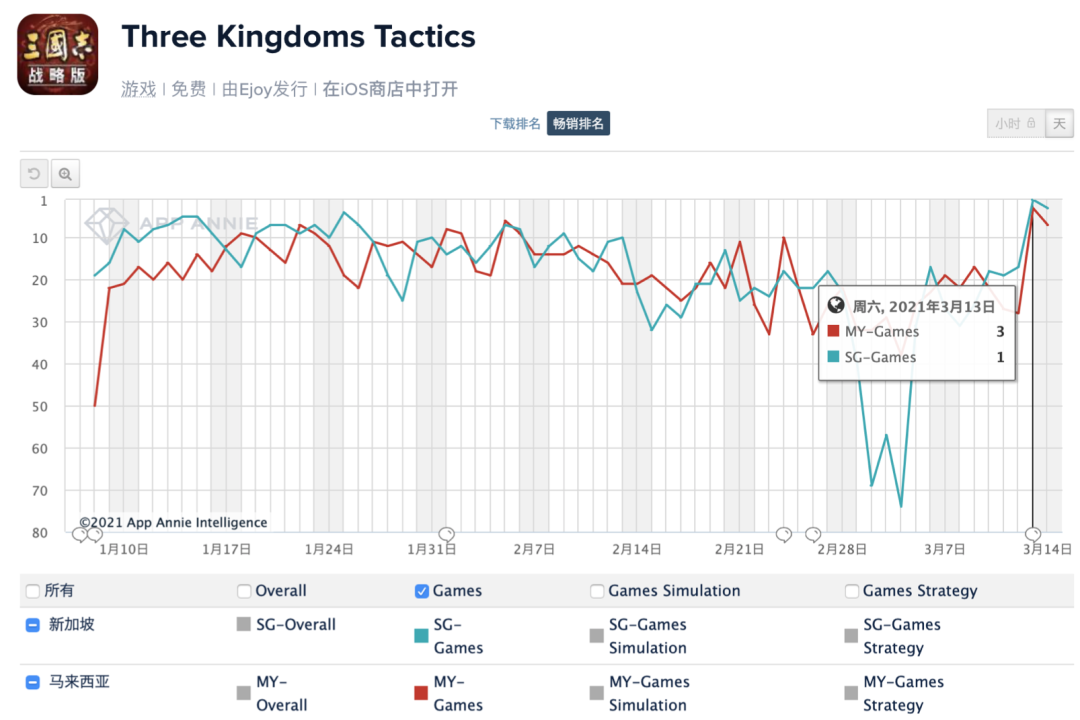Click the chart reset zoom icon

tap(34, 174)
